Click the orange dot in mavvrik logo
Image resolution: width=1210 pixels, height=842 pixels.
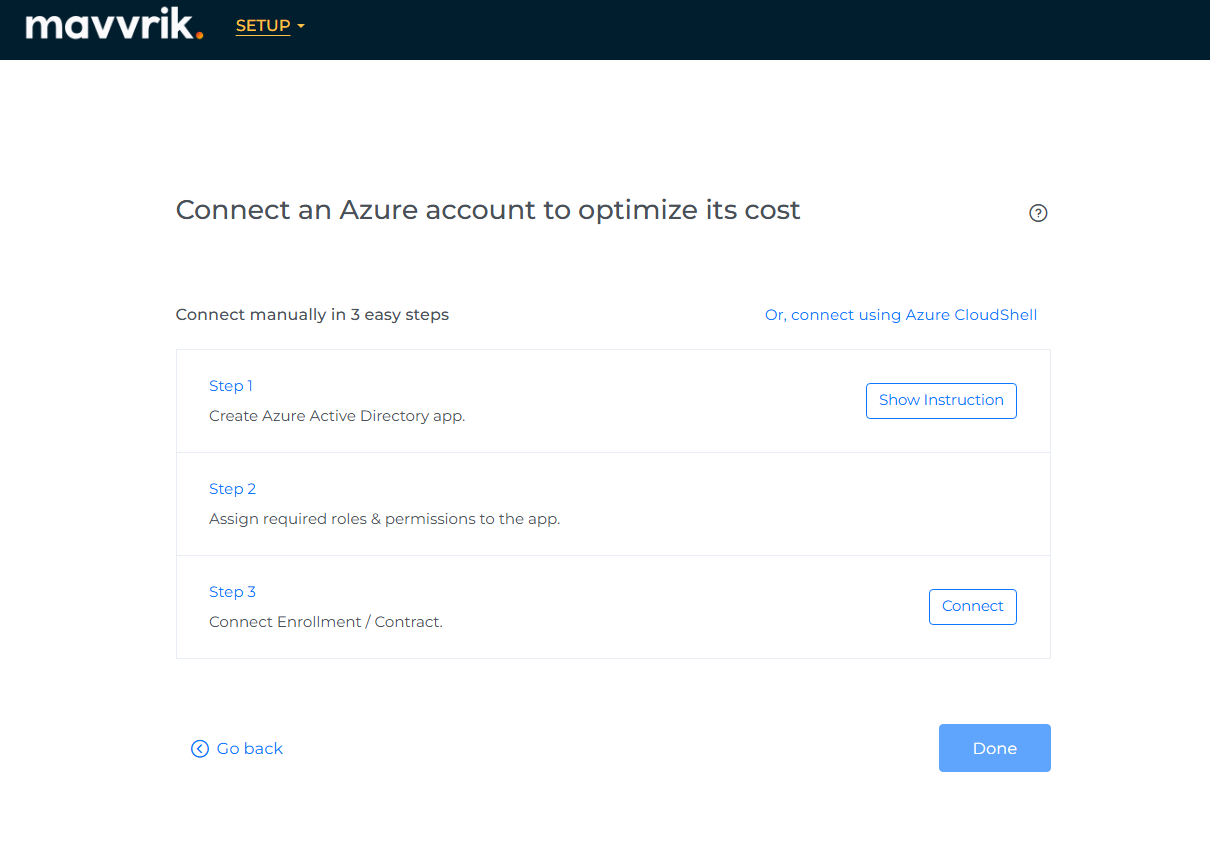[200, 35]
